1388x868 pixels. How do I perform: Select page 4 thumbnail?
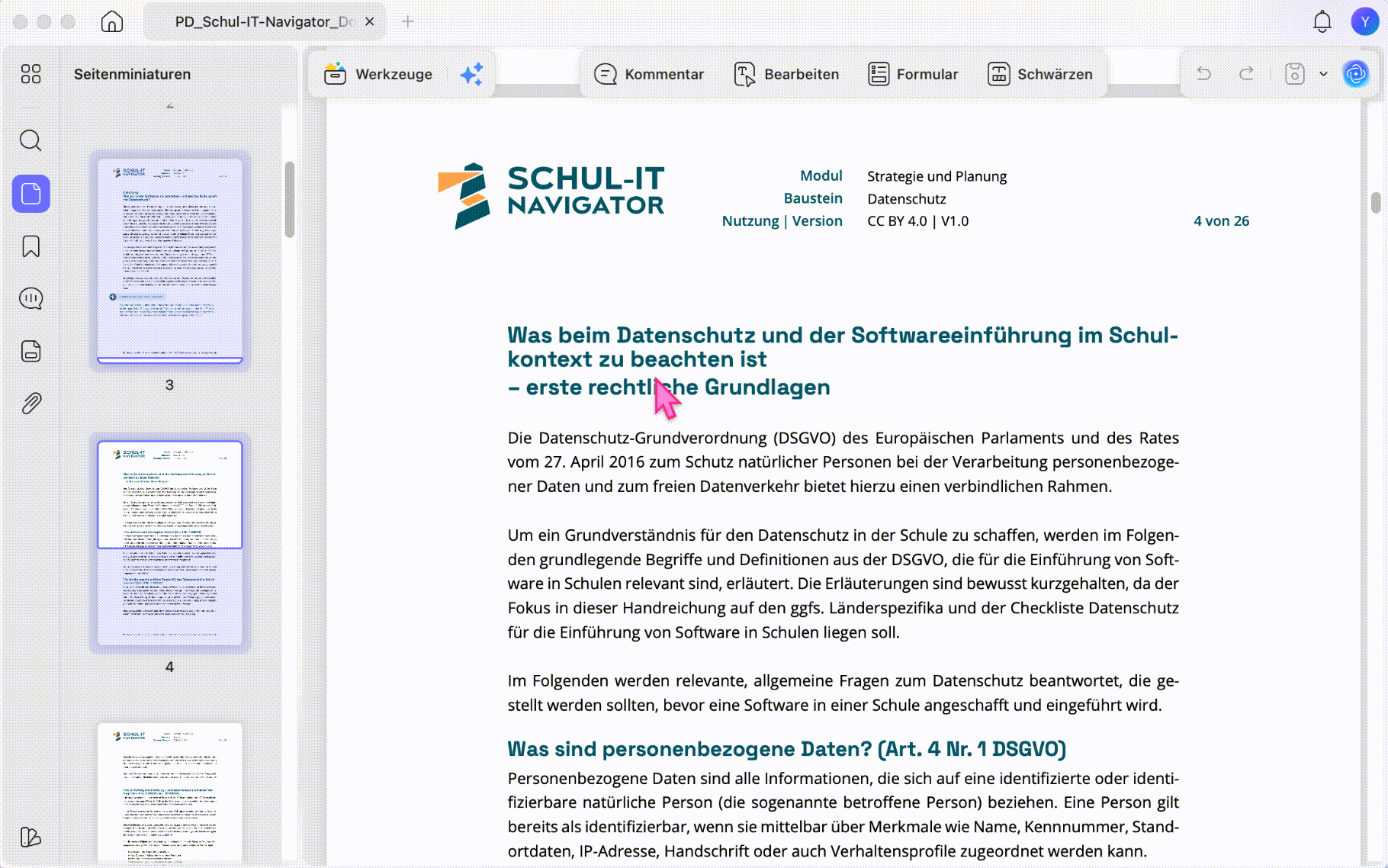[x=170, y=543]
